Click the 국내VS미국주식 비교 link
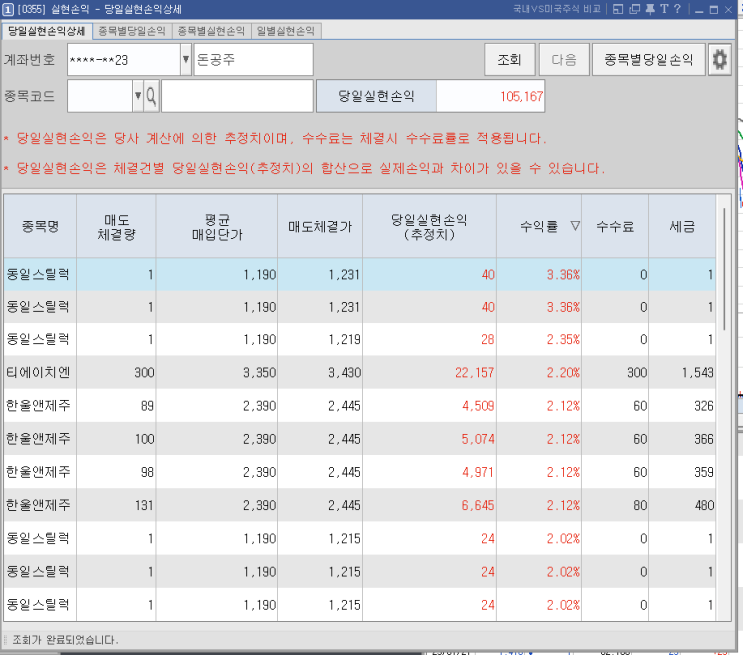 (x=557, y=9)
